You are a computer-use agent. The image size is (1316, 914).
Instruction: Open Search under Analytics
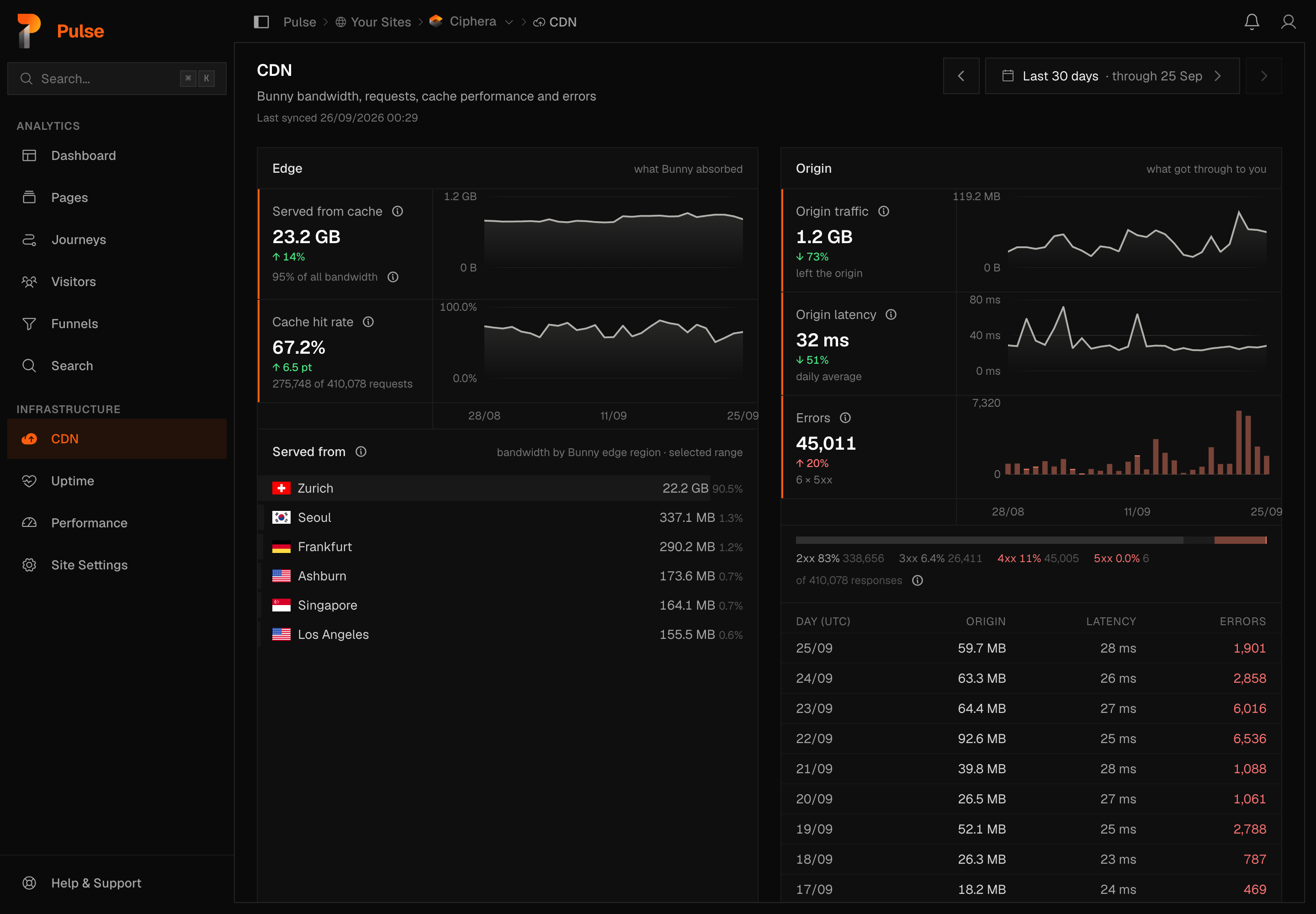[117, 365]
